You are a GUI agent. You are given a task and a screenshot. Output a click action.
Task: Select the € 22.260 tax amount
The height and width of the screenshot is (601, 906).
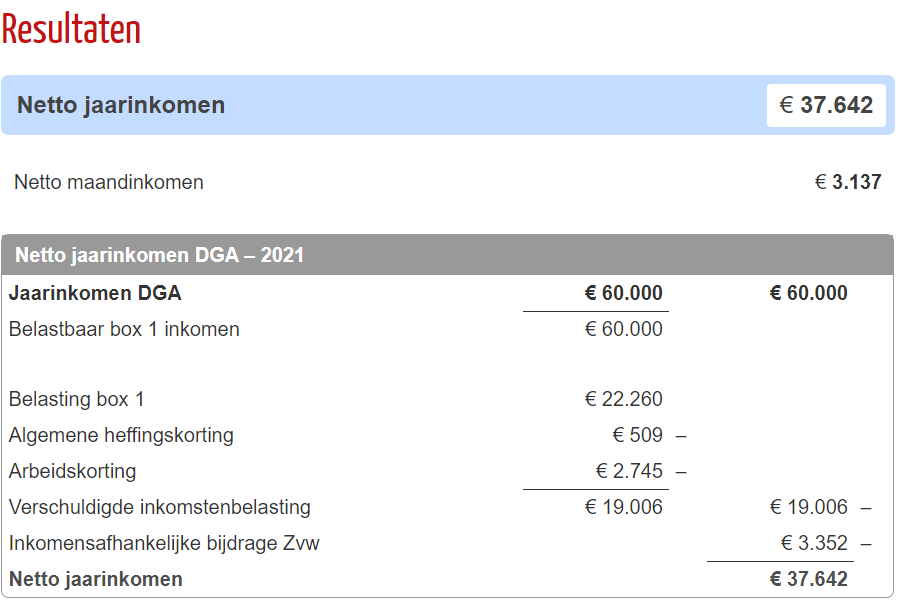[623, 399]
